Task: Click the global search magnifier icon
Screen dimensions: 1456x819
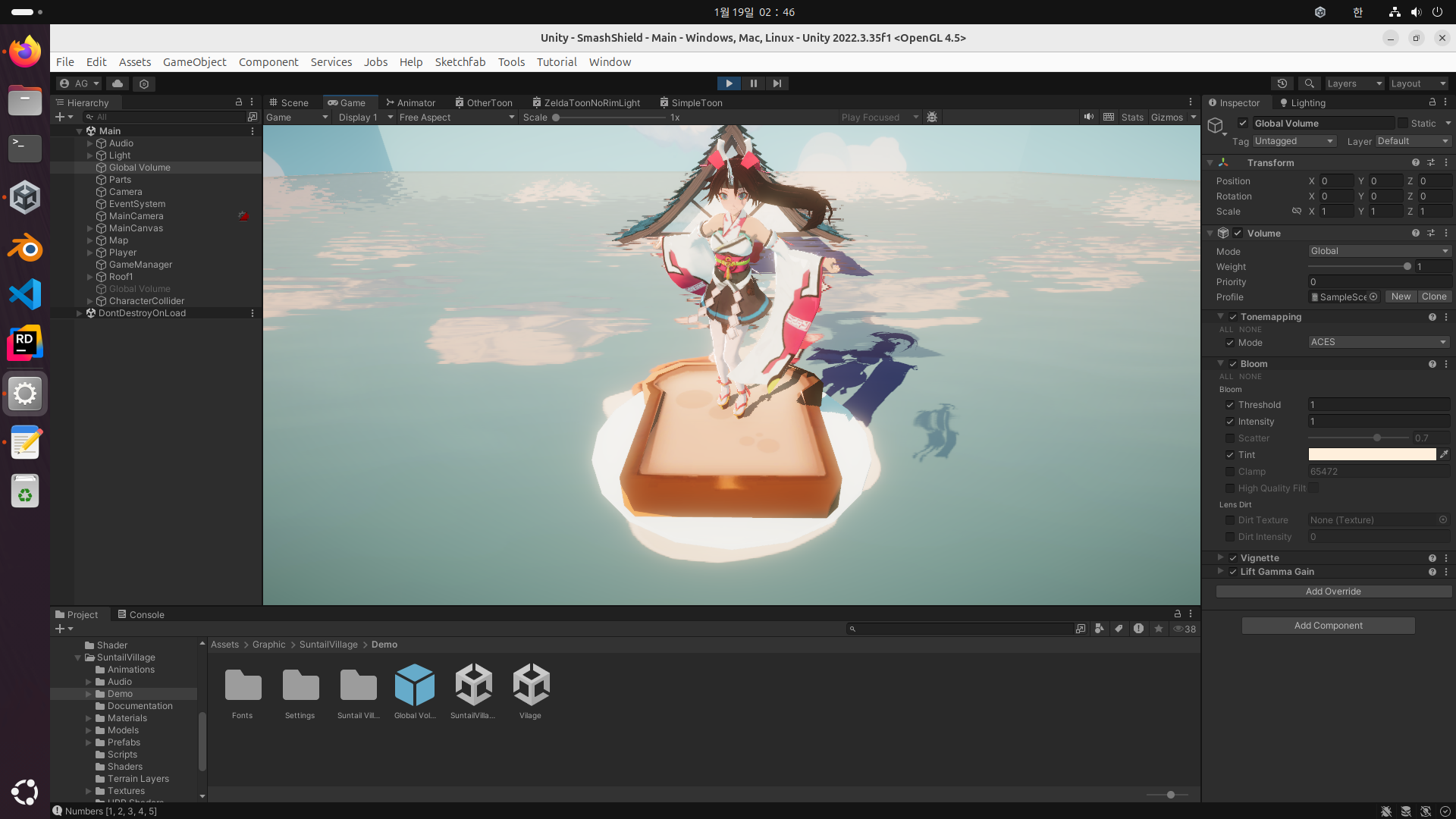Action: (1309, 83)
